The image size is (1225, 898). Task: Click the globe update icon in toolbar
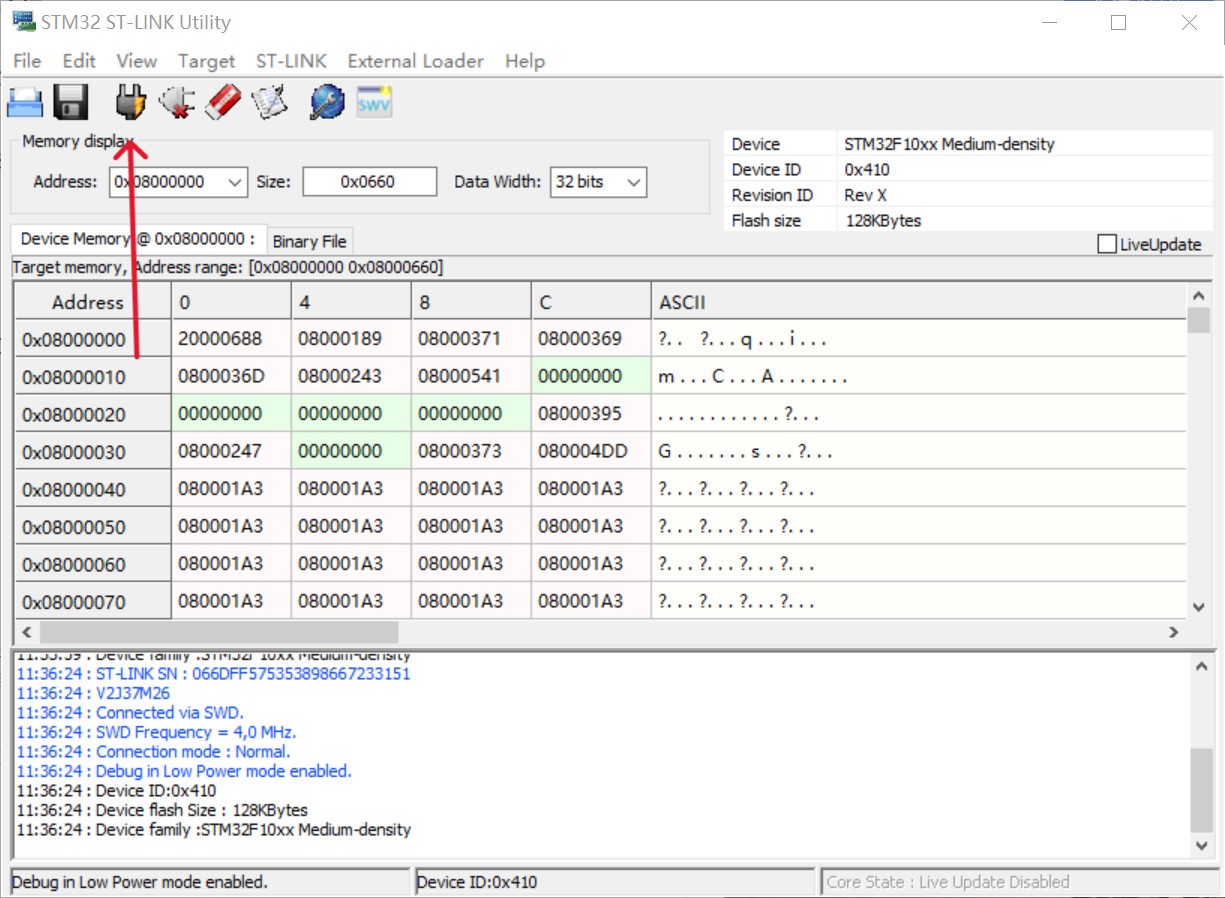coord(327,101)
